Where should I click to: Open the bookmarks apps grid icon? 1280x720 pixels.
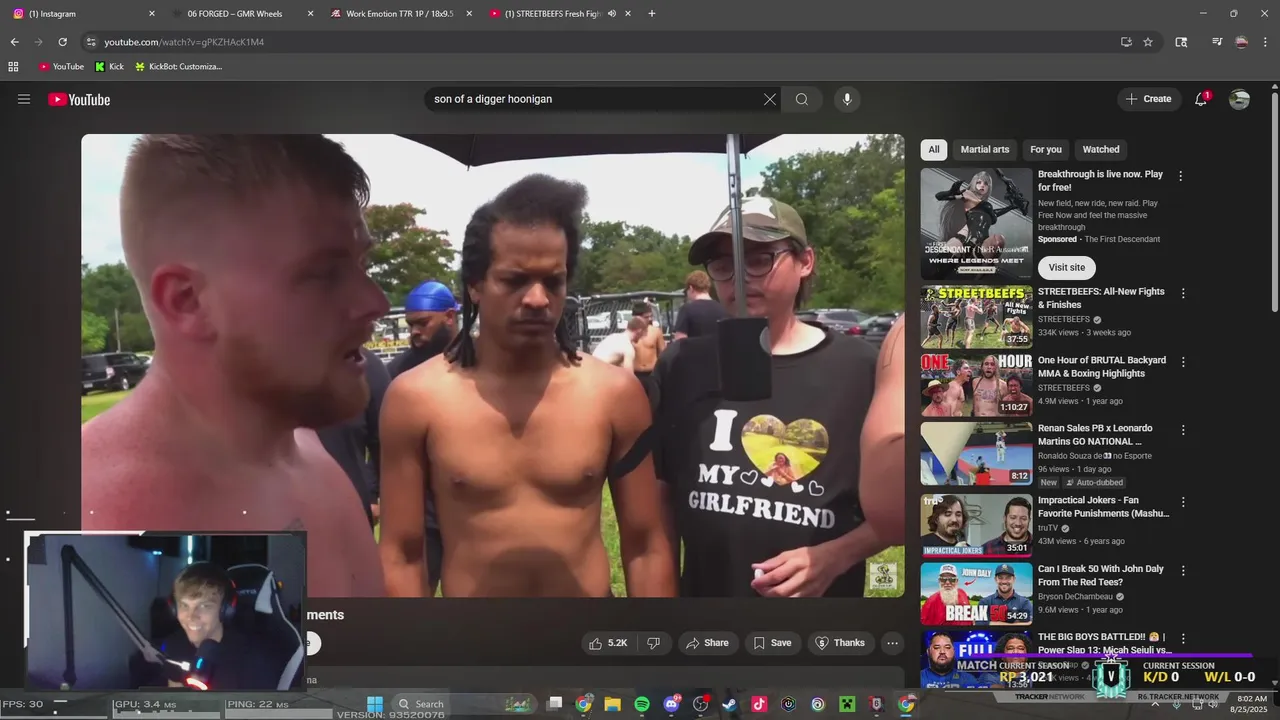(x=13, y=67)
